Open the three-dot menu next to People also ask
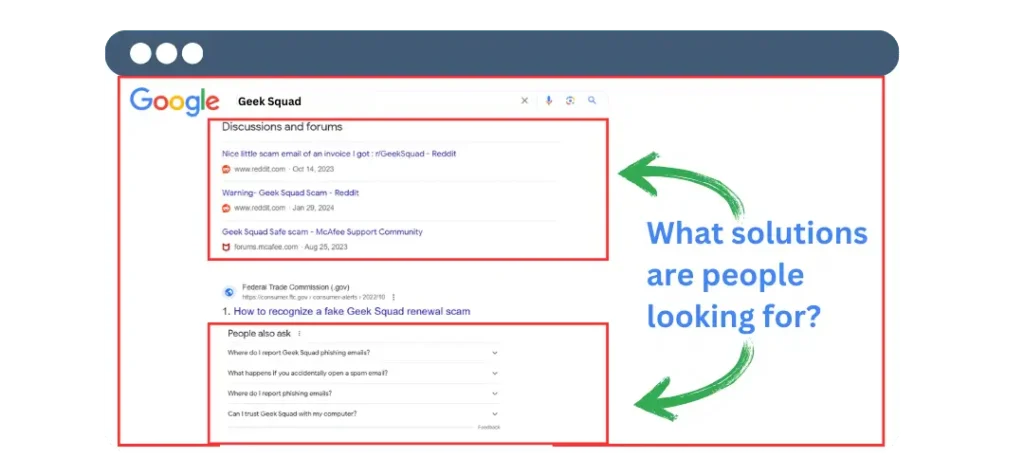This screenshot has height=458, width=1024. (x=299, y=334)
